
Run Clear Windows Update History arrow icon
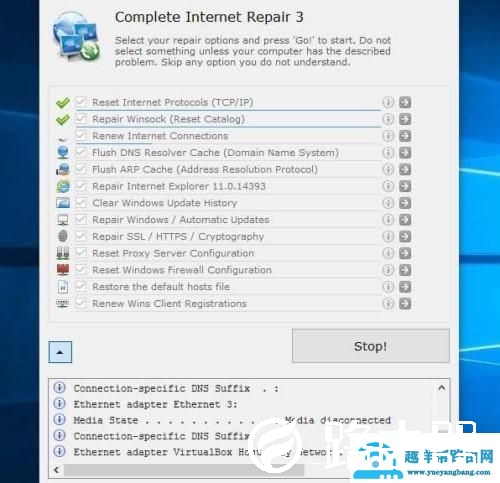tap(405, 203)
